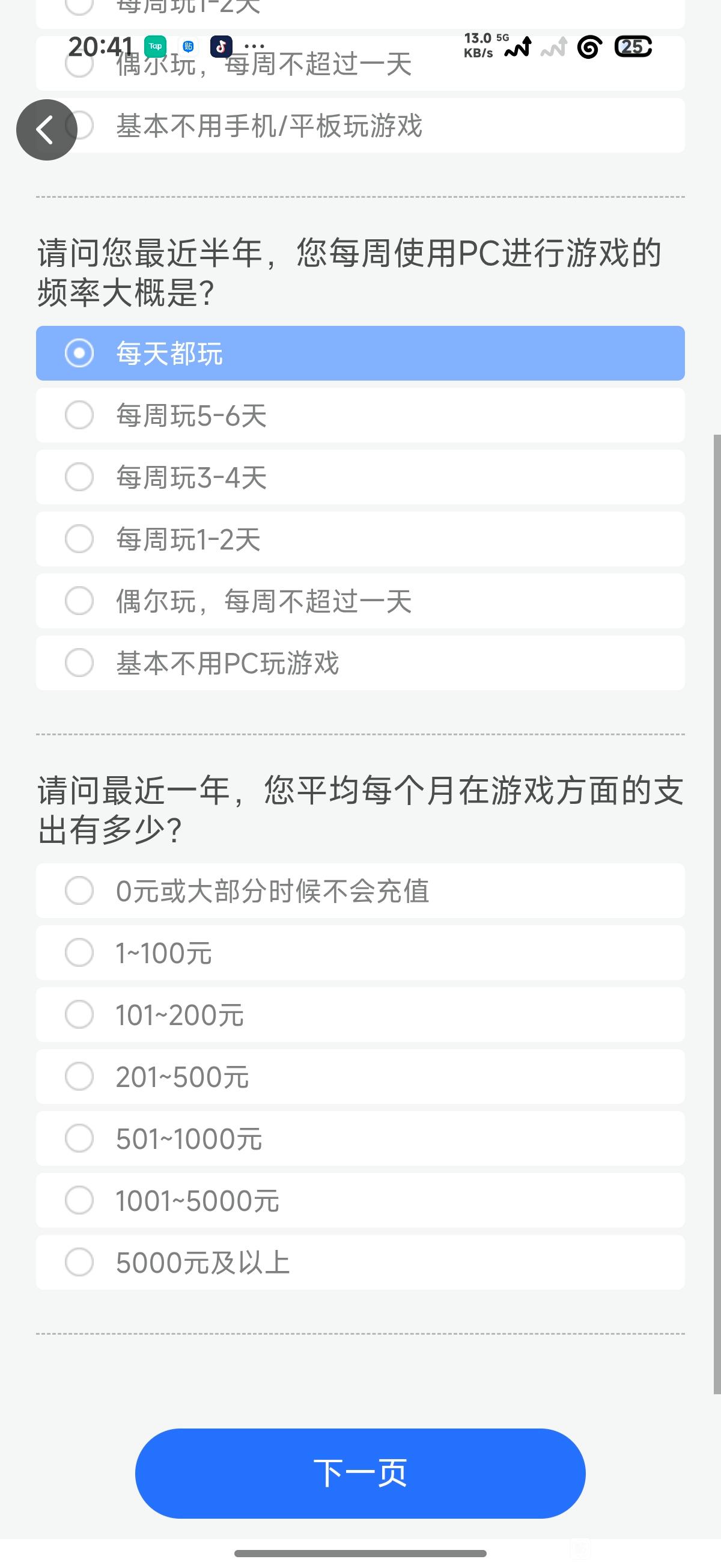Tap the home gesture bar at bottom
721x1568 pixels.
pyautogui.click(x=360, y=1553)
